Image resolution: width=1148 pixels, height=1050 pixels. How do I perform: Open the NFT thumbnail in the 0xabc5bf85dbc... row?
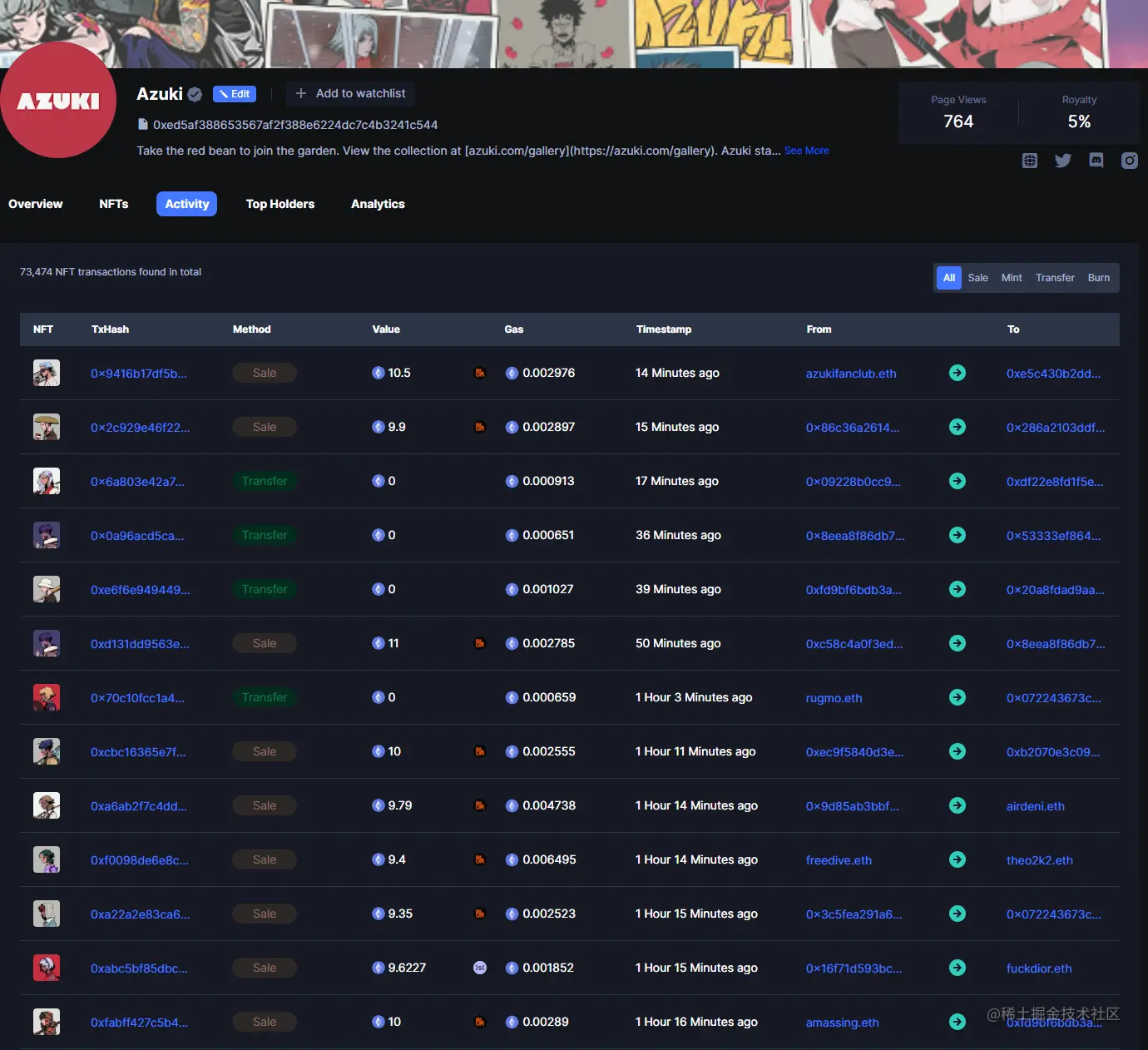(x=47, y=968)
